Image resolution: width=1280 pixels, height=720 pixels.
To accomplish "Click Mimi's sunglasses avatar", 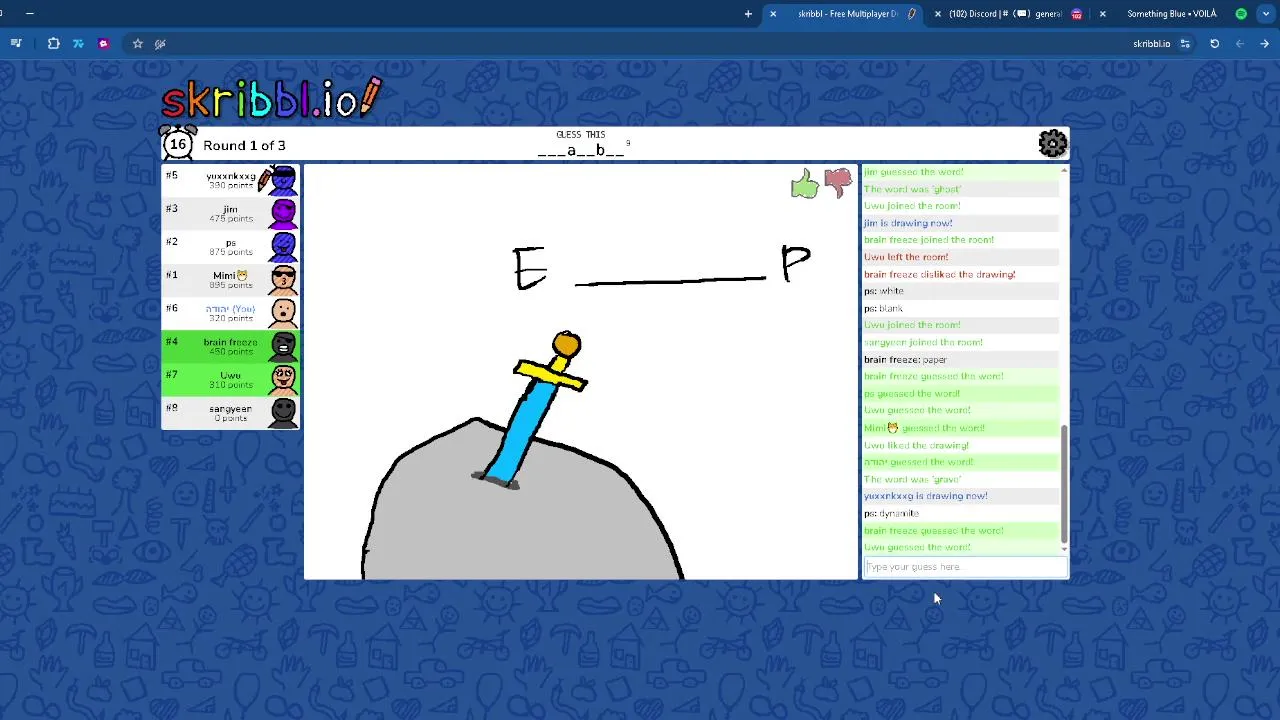I will point(283,279).
